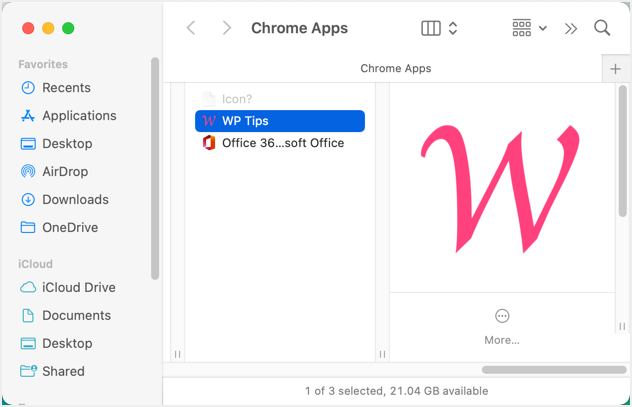Click the horizontal scrollbar at the bottom
Viewport: 632px width, 407px height.
pos(553,370)
